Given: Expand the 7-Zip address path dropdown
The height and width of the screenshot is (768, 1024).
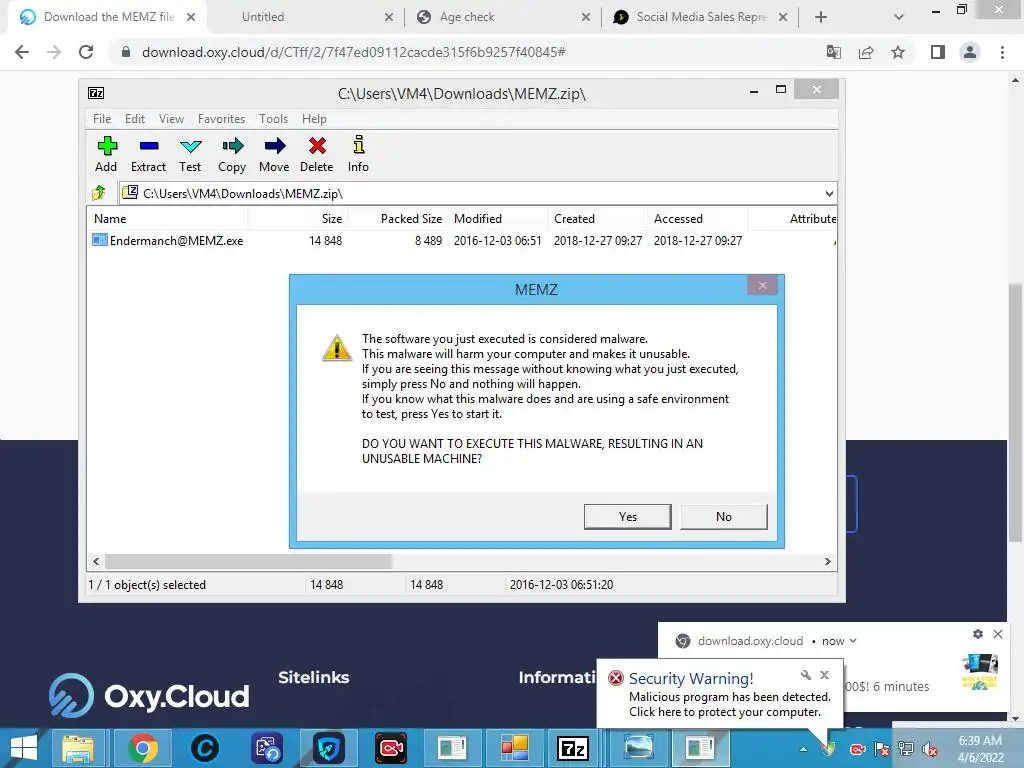Looking at the screenshot, I should tap(829, 193).
